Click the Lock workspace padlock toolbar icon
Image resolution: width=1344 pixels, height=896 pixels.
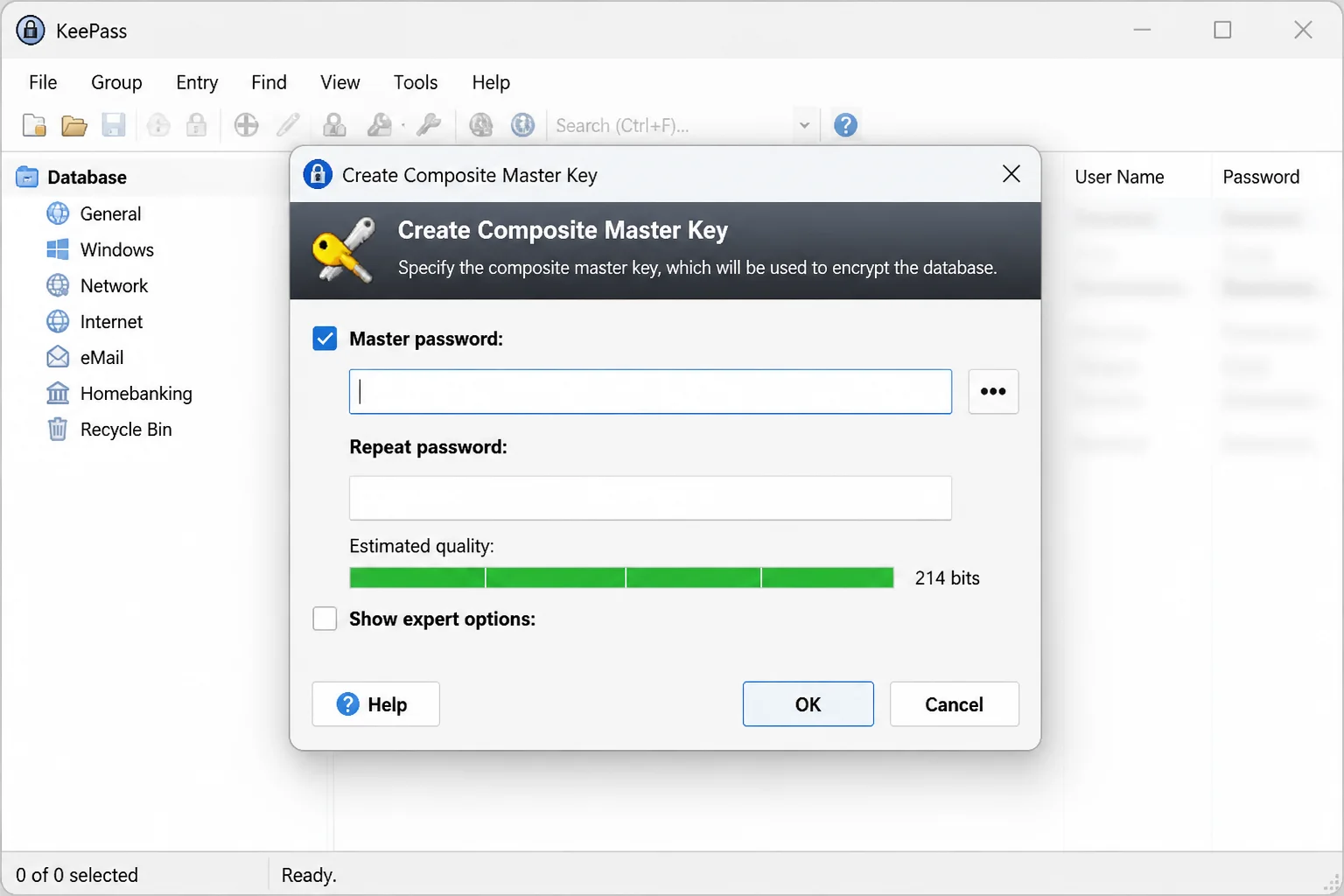tap(197, 125)
